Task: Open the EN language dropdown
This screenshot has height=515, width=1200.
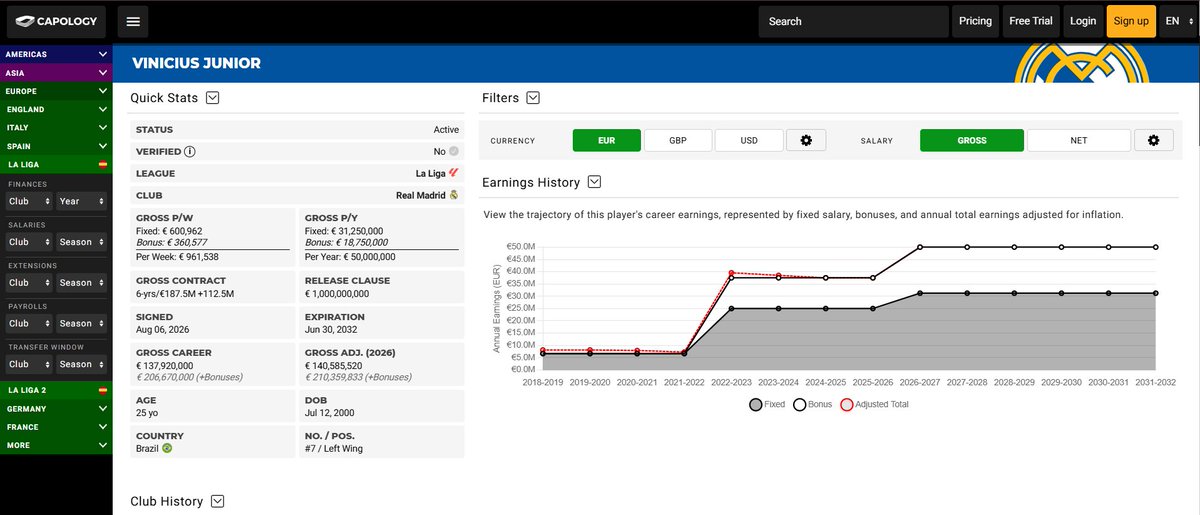Action: [1179, 21]
